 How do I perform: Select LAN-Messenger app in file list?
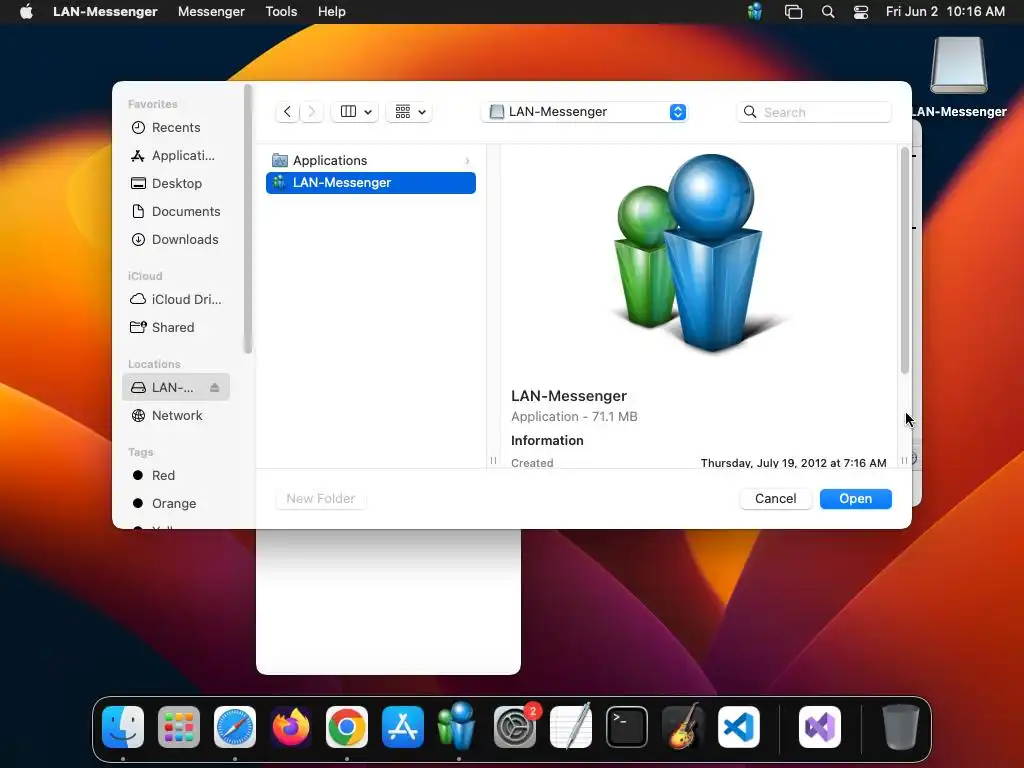pos(370,183)
